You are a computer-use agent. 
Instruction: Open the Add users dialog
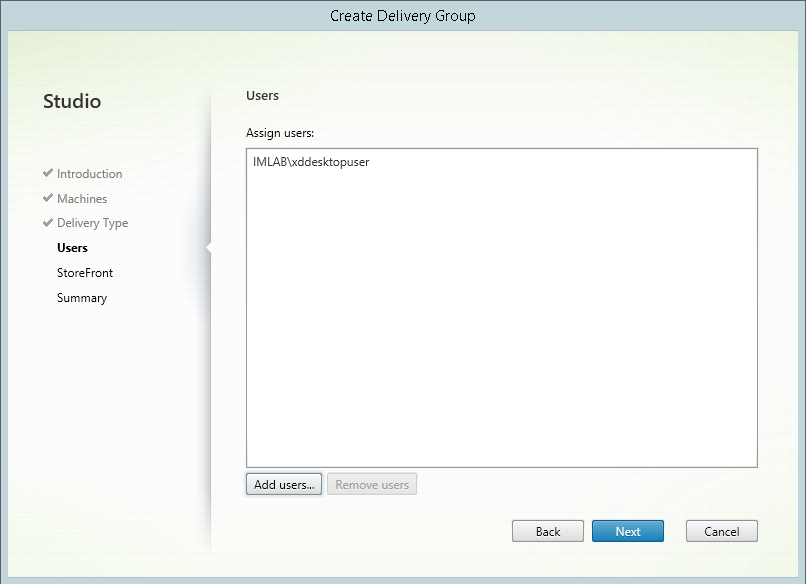pos(283,484)
